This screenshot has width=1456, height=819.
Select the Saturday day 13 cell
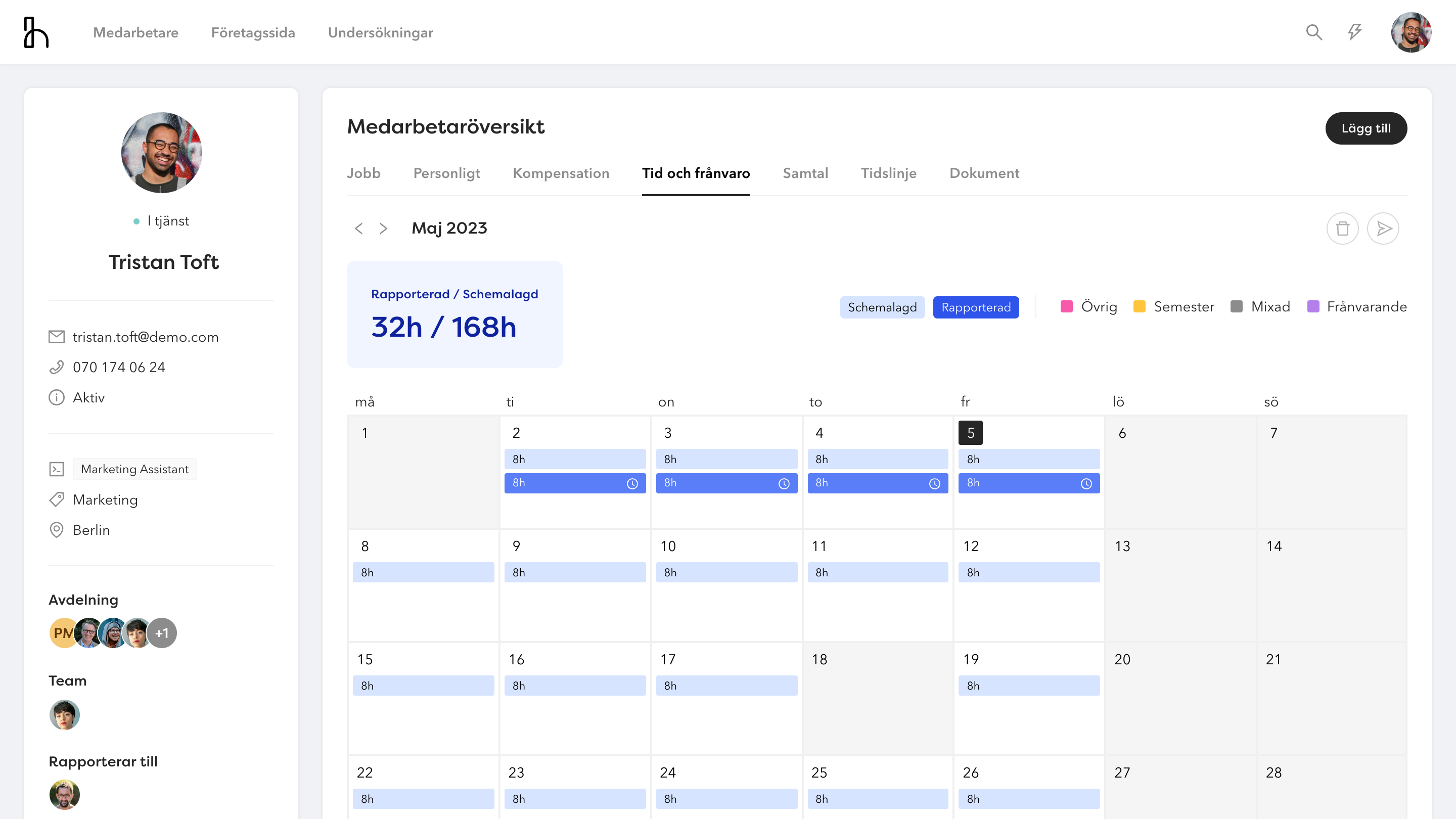pos(1180,585)
